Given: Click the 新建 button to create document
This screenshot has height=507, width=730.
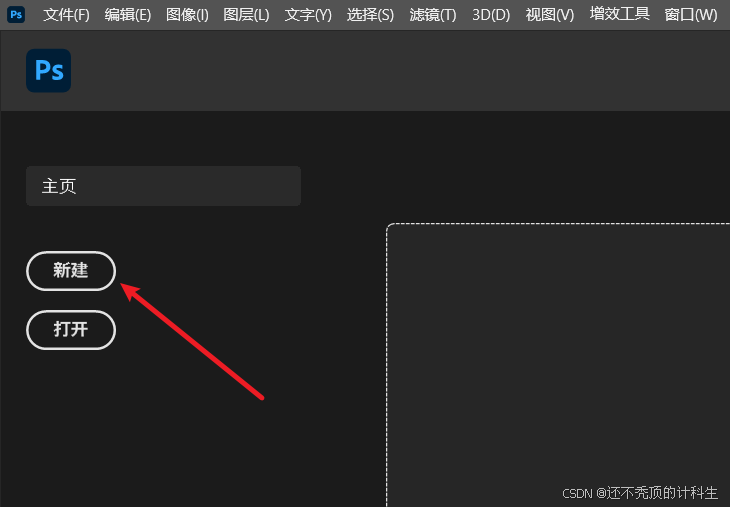Looking at the screenshot, I should pyautogui.click(x=71, y=271).
